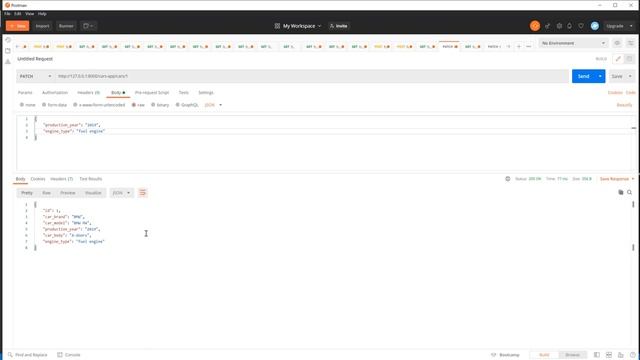The width and height of the screenshot is (640, 360).
Task: Select the x-www-form-urlencoded radio
Action: tap(75, 105)
